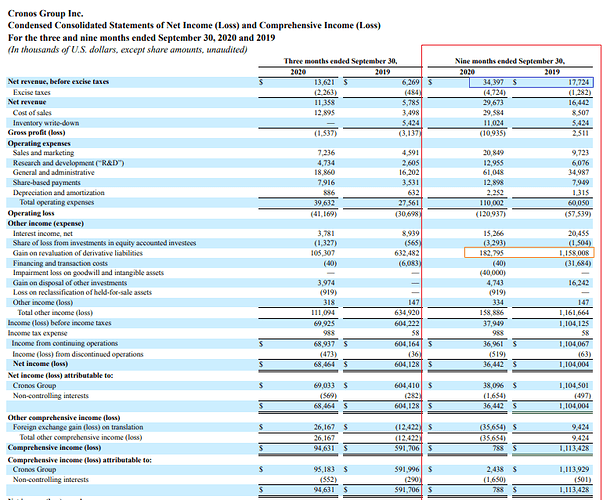Click the "Income tax expense" row label
Image resolution: width=603 pixels, height=500 pixels.
pyautogui.click(x=37, y=333)
